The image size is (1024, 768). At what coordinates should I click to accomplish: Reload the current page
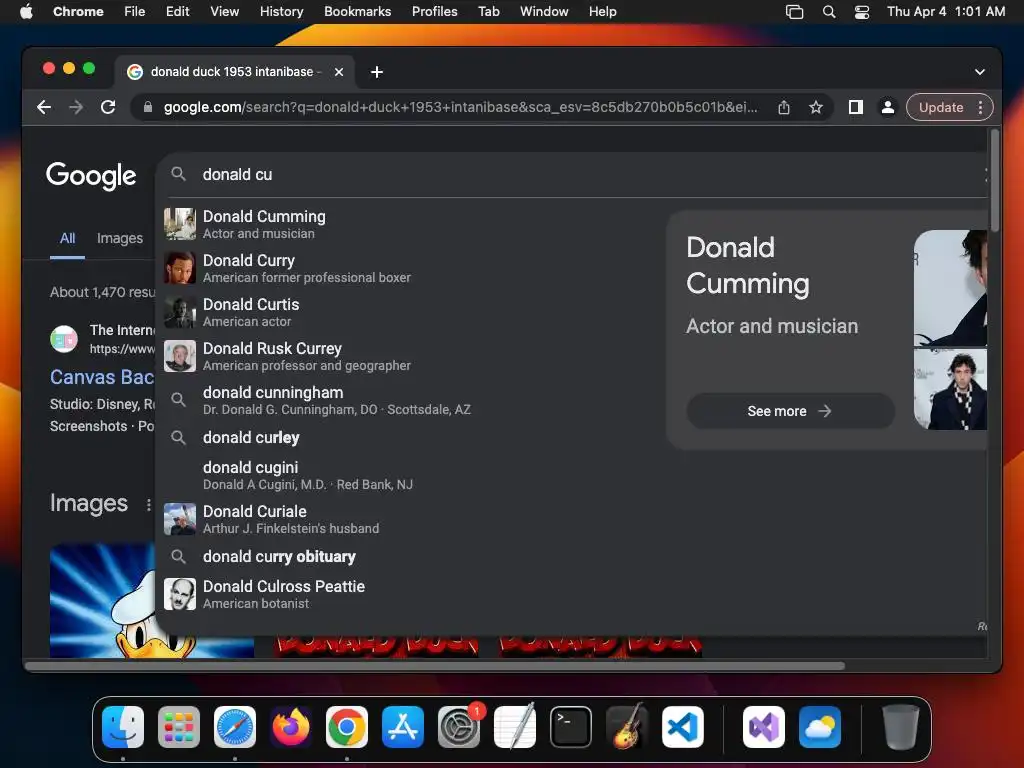tap(108, 107)
